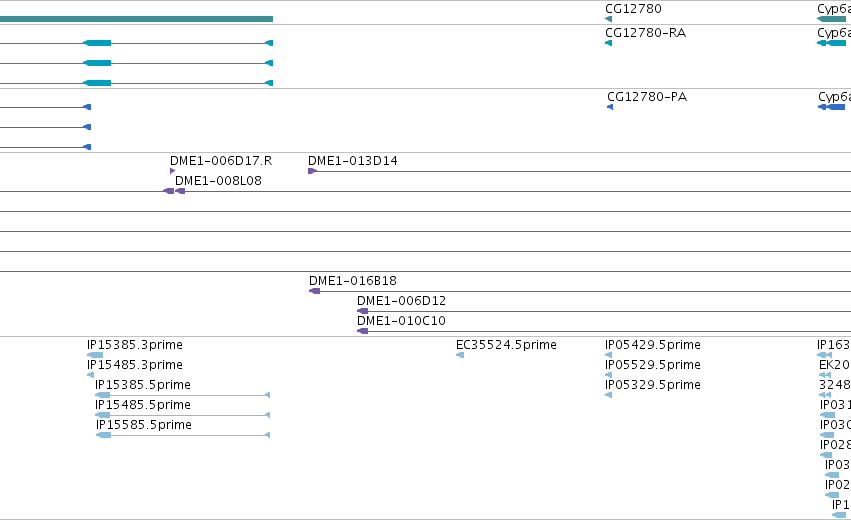Screen dimensions: 851x520
Task: Select the IP15485.5prime EST label
Action: point(143,405)
